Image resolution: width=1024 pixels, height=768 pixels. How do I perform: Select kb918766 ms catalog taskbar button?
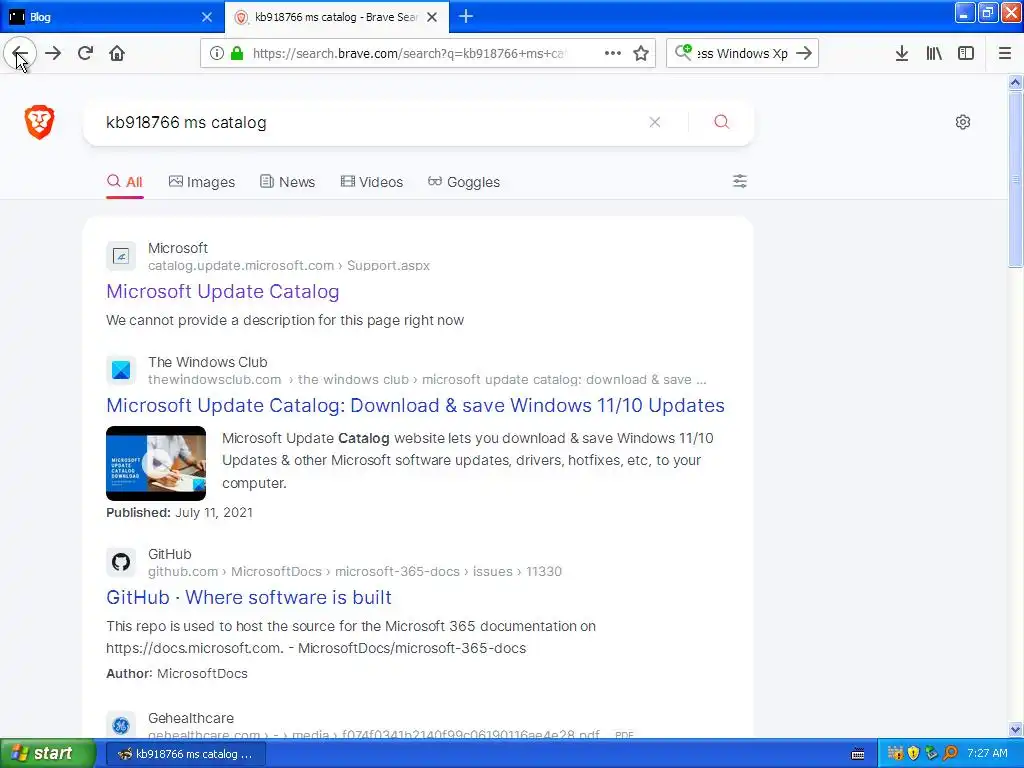pos(186,754)
